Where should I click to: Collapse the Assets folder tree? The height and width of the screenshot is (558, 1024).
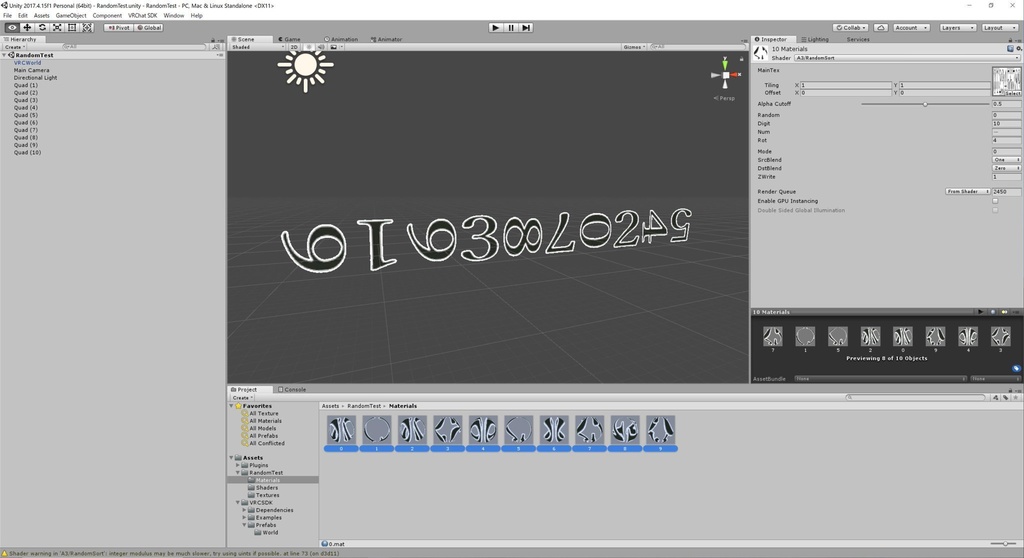tap(232, 457)
